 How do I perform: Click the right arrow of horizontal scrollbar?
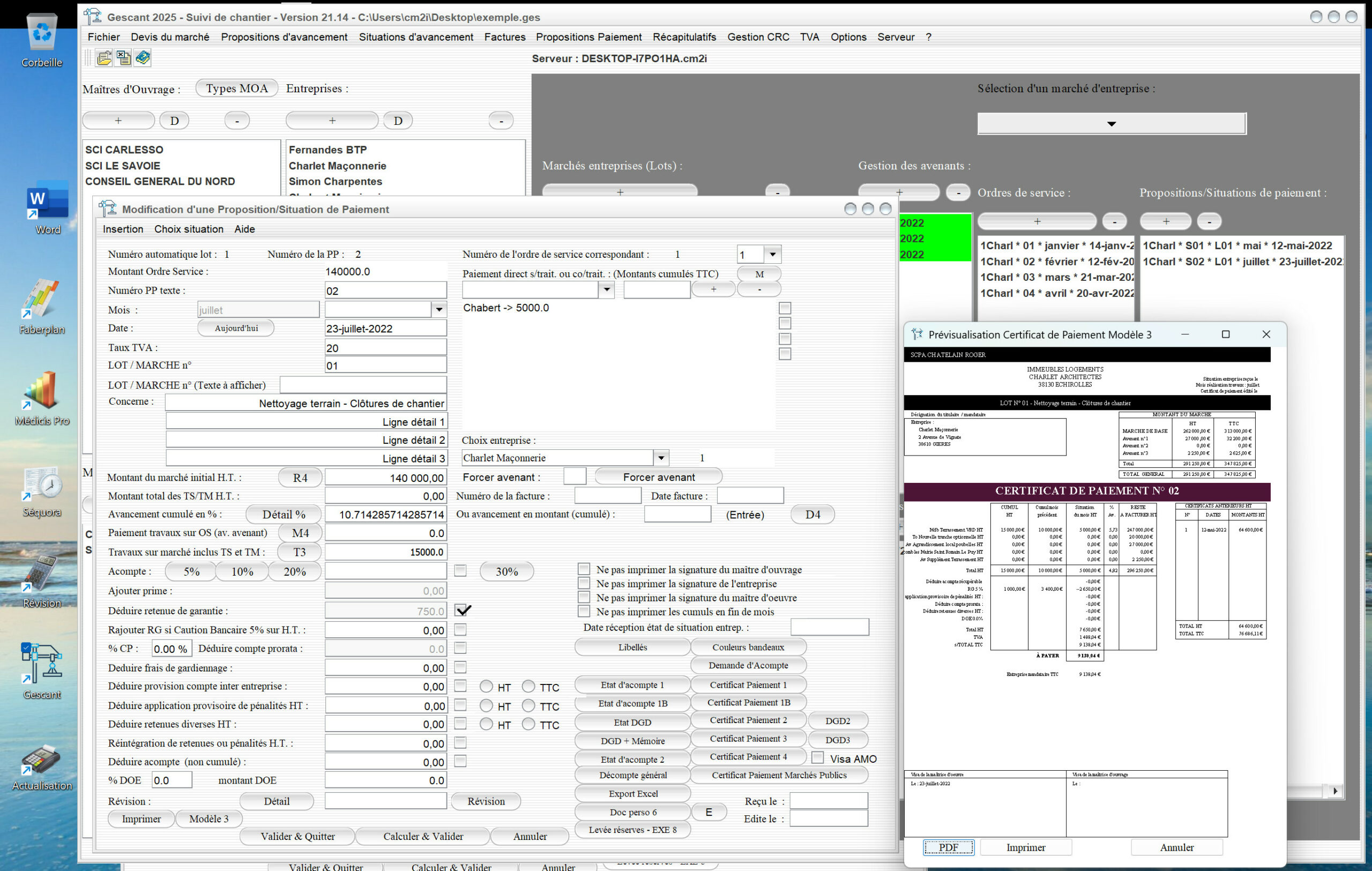(x=1335, y=791)
